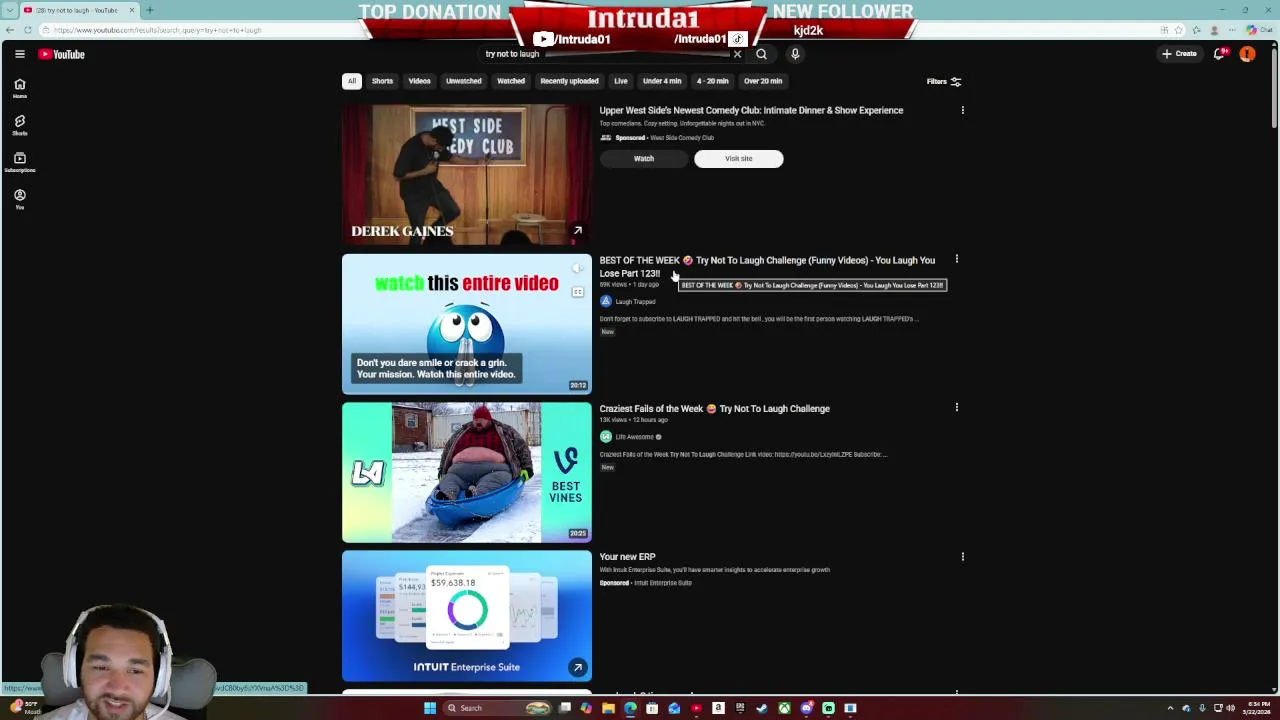Go to YouTube home via logo
Image resolution: width=1280 pixels, height=720 pixels.
[62, 54]
